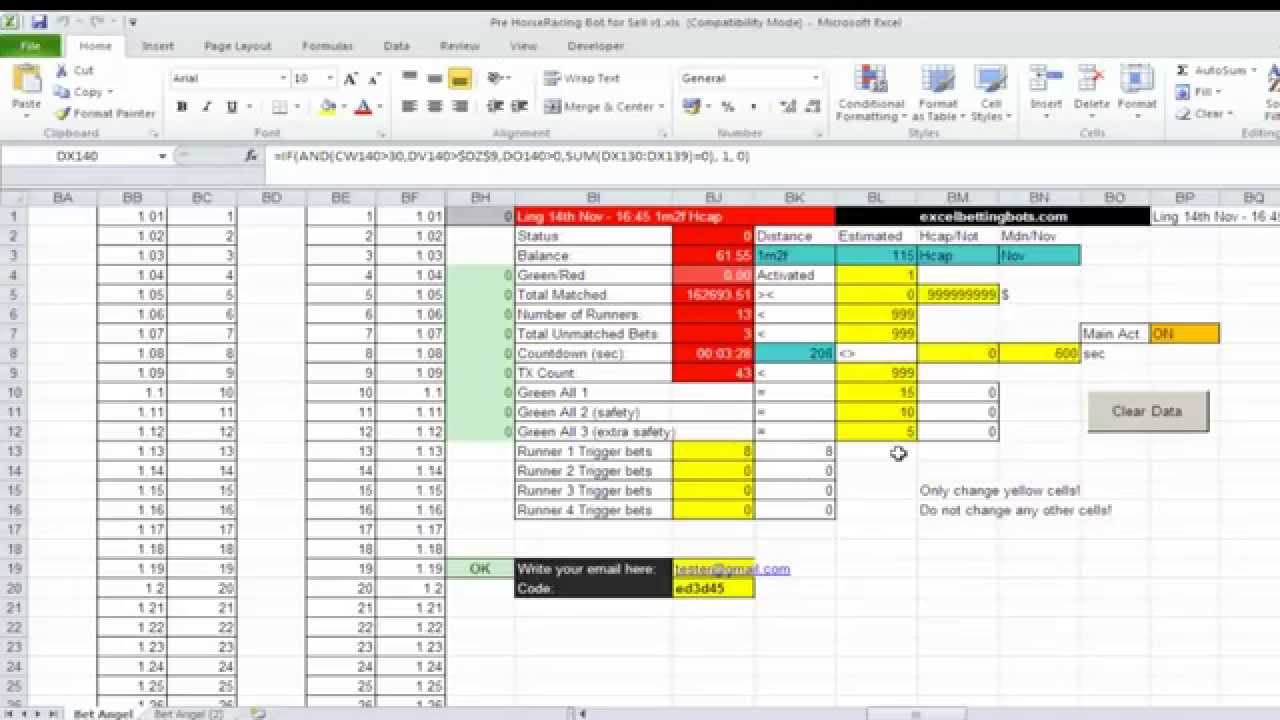Select the orange ON Main Act cell

(x=1184, y=334)
